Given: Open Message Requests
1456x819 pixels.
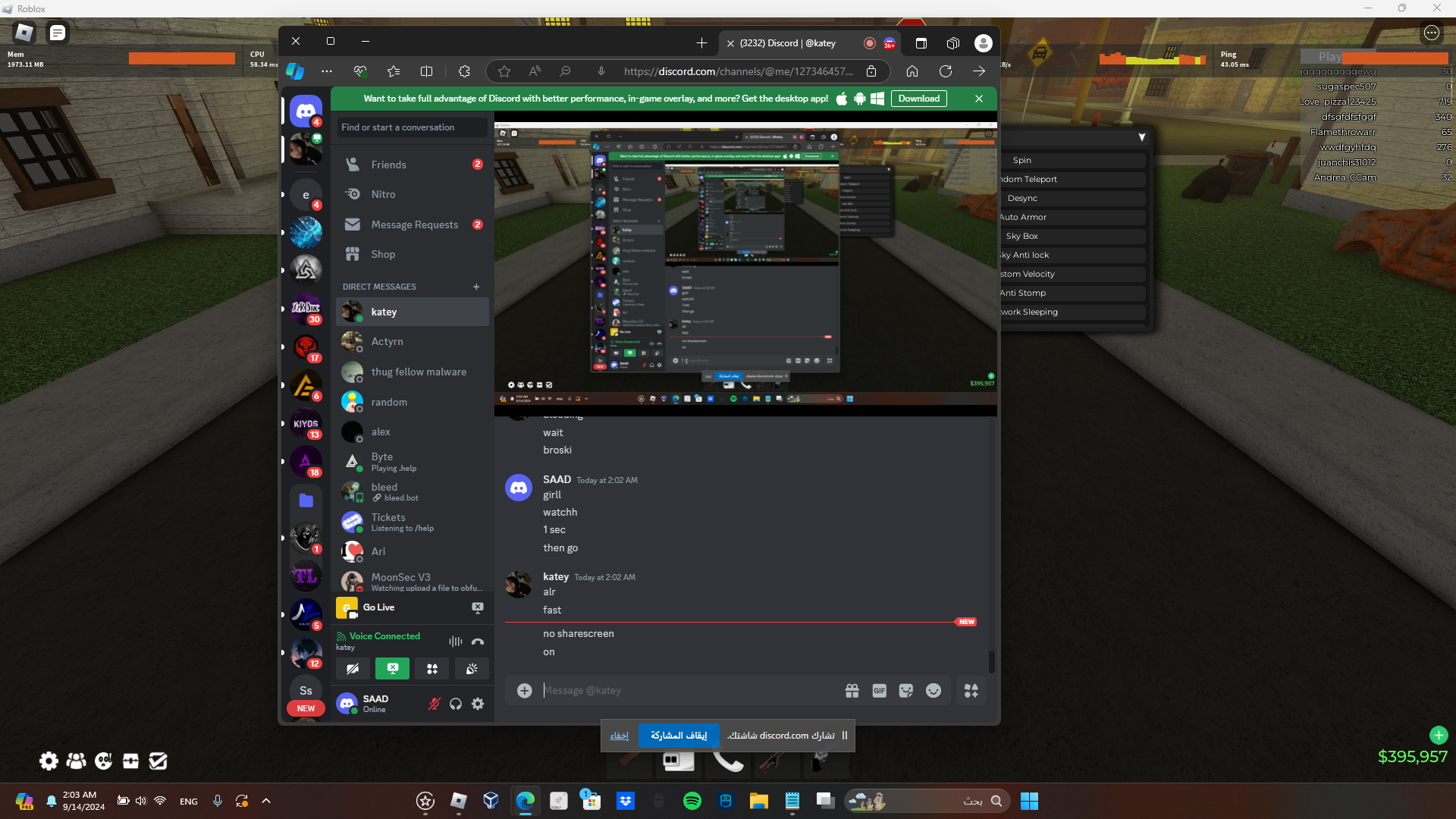Looking at the screenshot, I should 413,224.
